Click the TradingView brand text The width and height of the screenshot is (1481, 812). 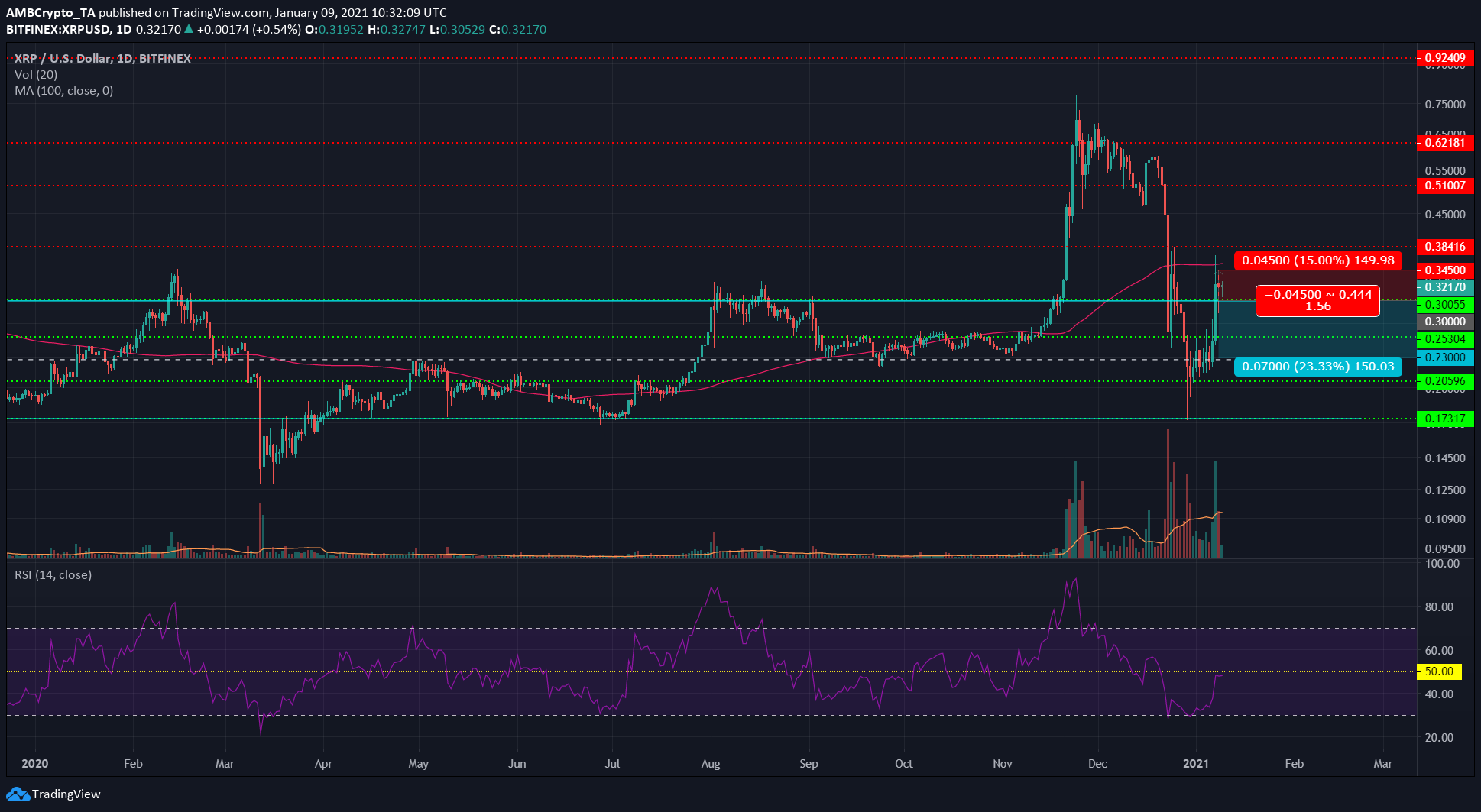click(x=66, y=794)
